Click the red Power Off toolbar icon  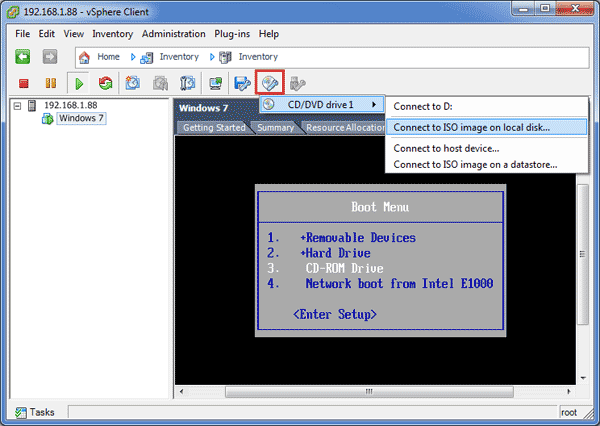click(23, 83)
